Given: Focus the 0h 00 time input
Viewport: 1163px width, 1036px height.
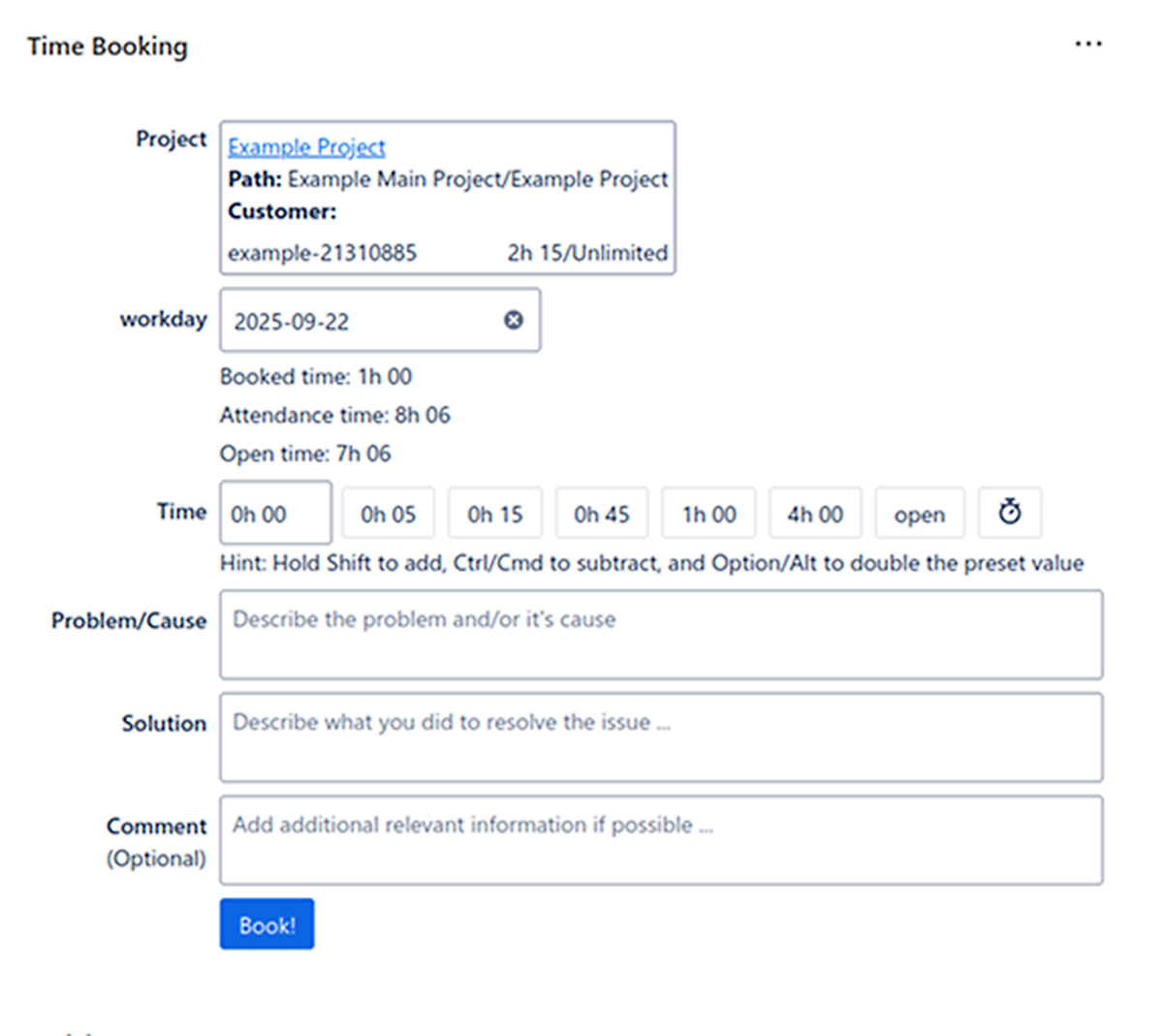Looking at the screenshot, I should click(275, 514).
